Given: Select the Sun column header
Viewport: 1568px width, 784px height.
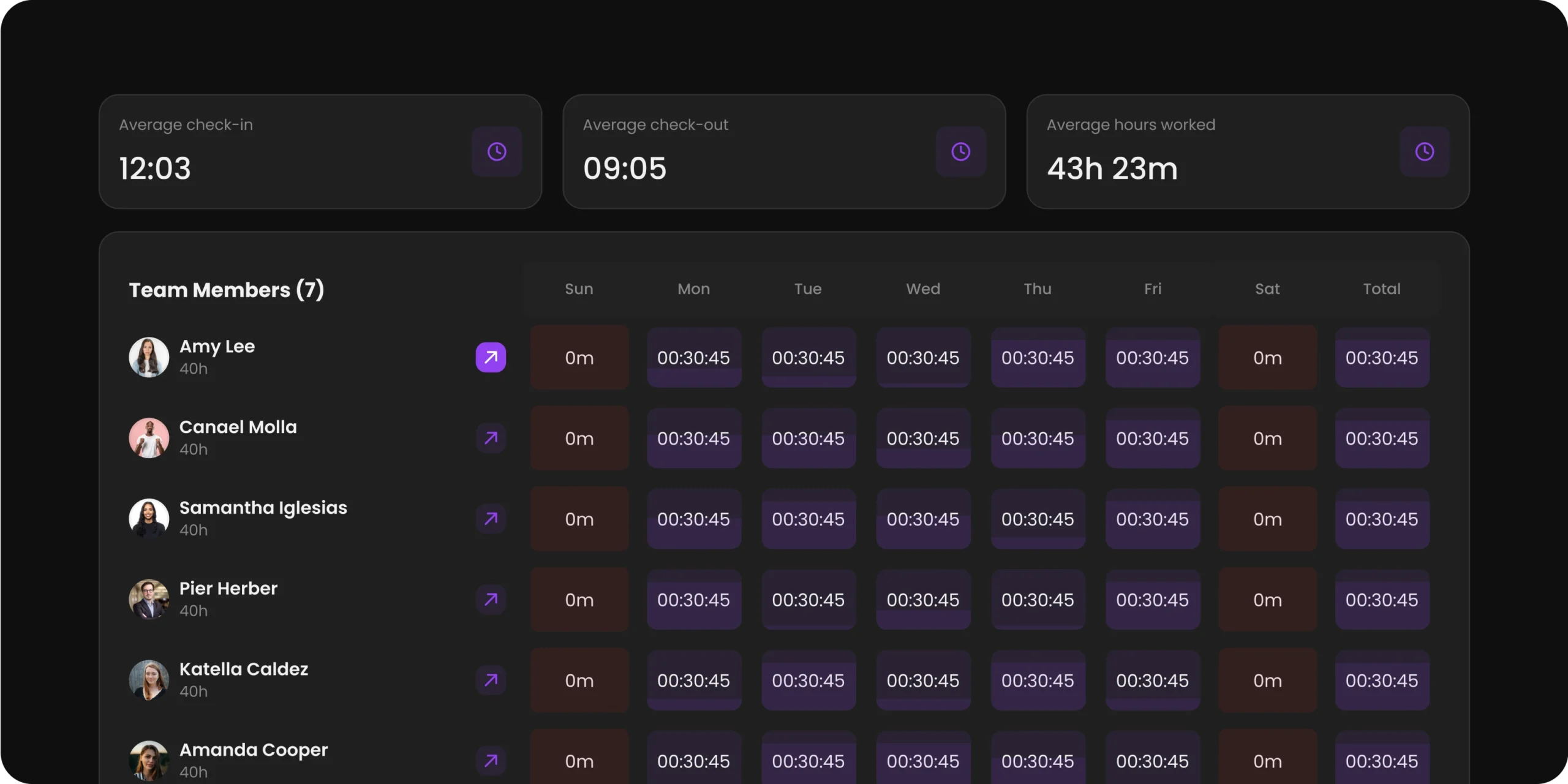Looking at the screenshot, I should point(579,288).
